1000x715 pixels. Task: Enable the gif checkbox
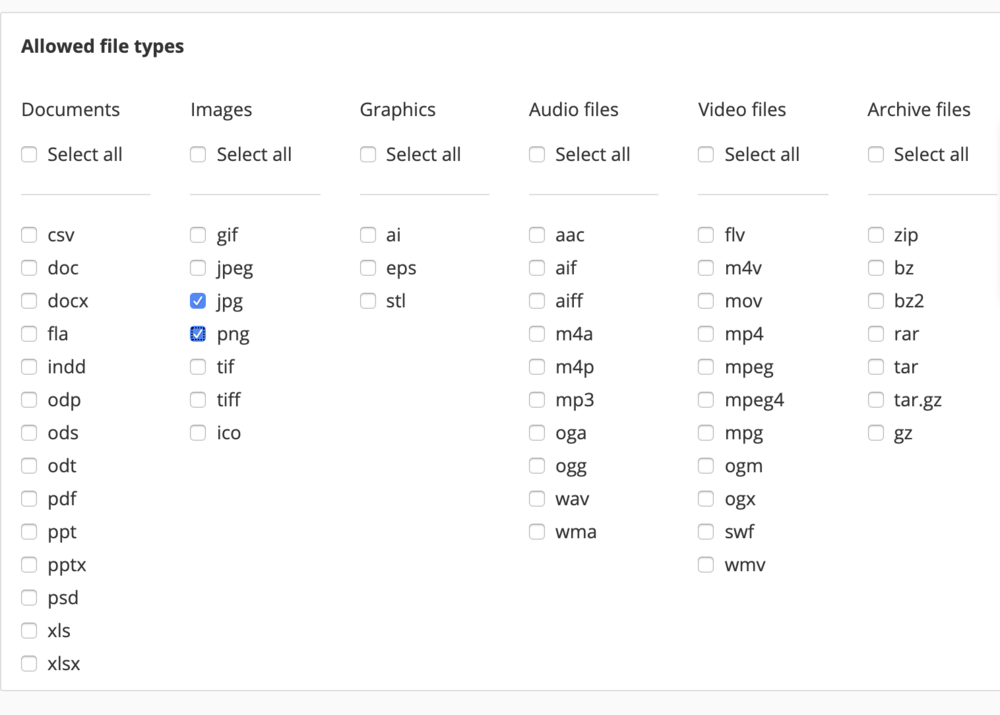coord(198,234)
